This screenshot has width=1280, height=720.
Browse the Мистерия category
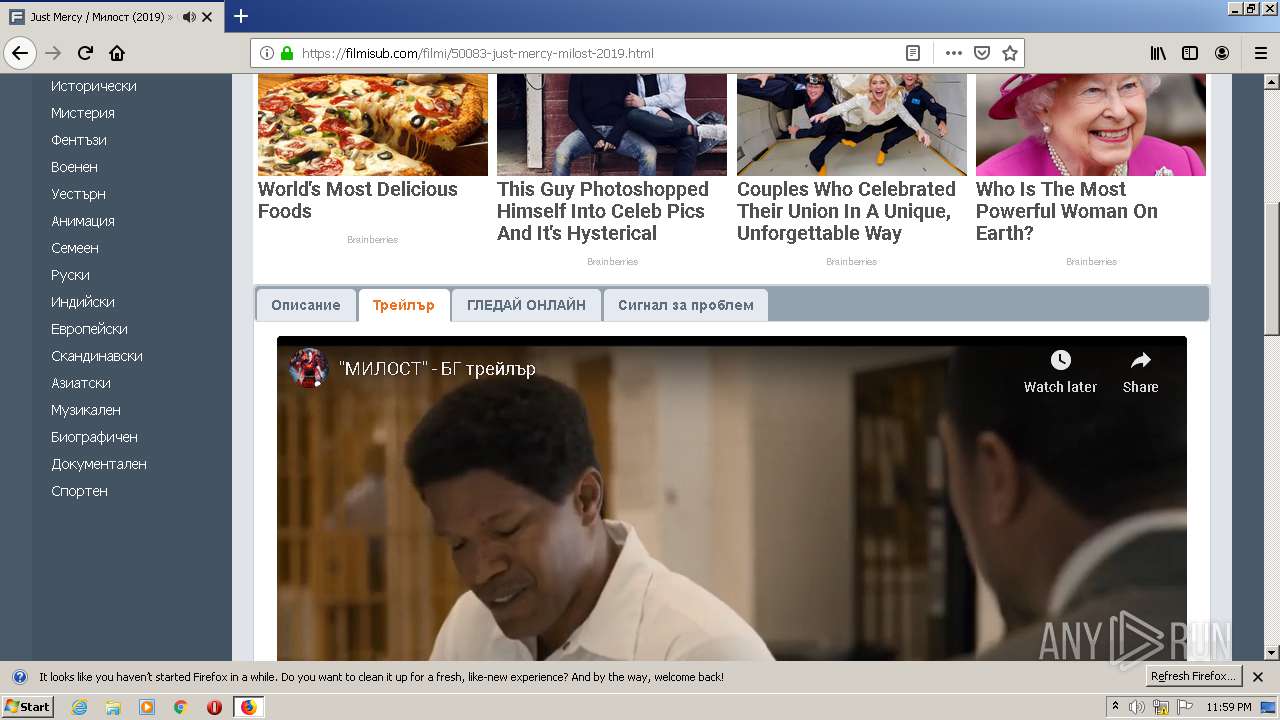[83, 113]
